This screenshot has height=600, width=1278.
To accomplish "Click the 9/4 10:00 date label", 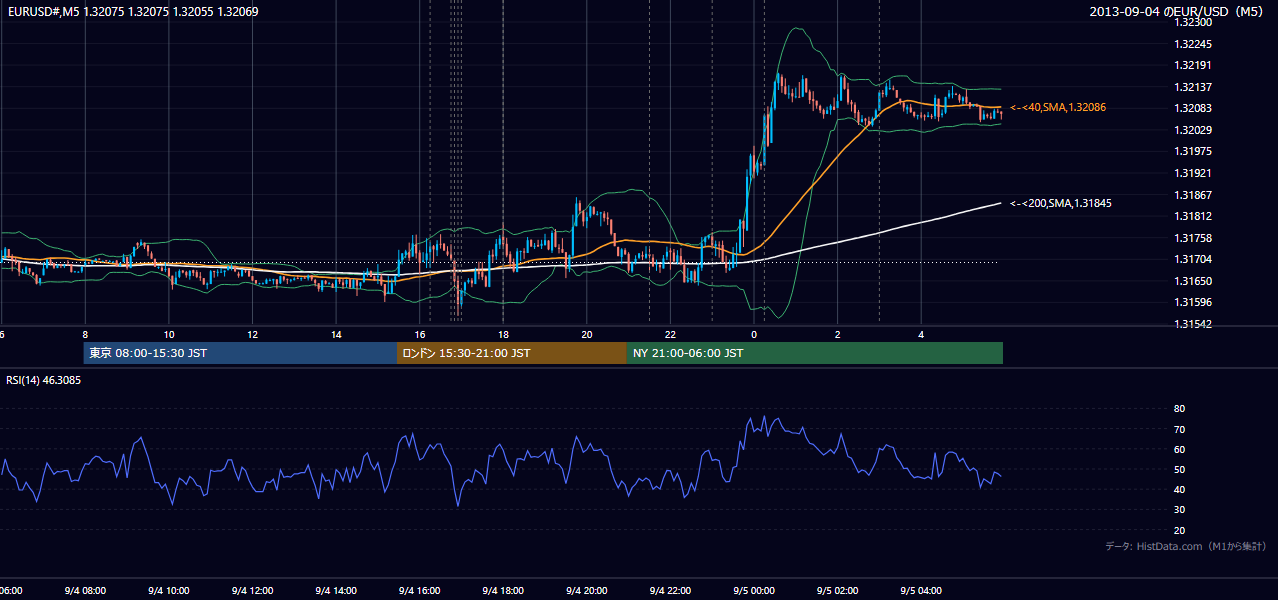I will [169, 590].
